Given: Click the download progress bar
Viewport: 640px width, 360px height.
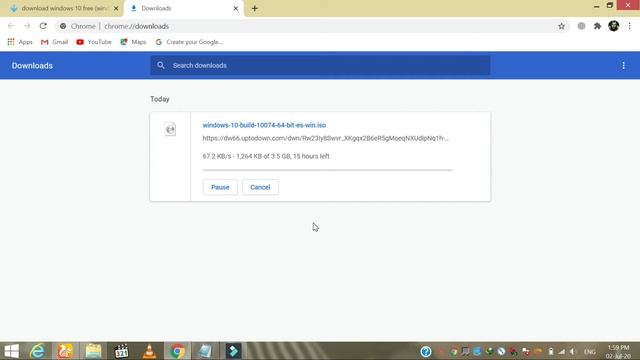Looking at the screenshot, I should tap(327, 170).
